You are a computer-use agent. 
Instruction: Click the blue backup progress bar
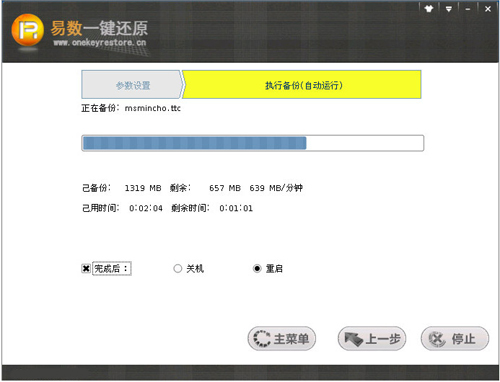(x=253, y=143)
